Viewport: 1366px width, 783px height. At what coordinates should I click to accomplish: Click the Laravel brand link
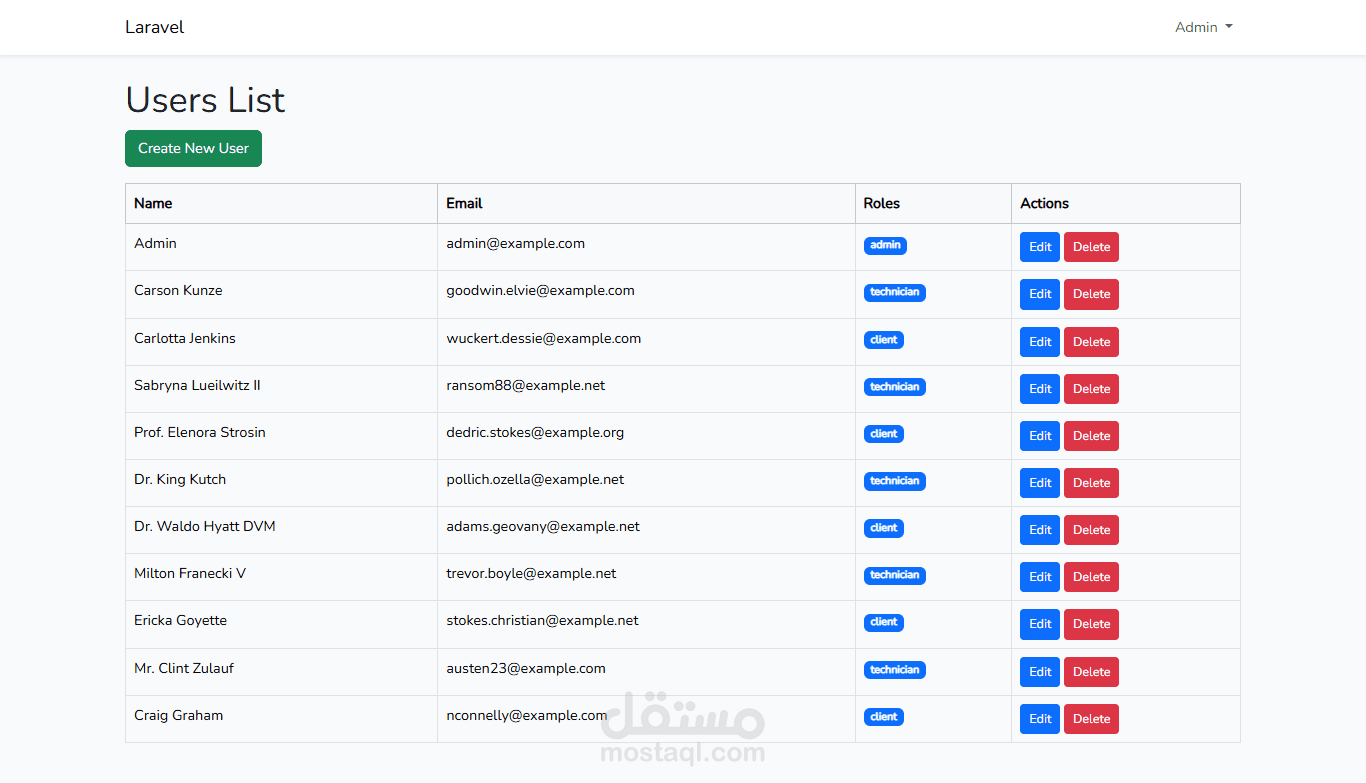click(x=154, y=27)
